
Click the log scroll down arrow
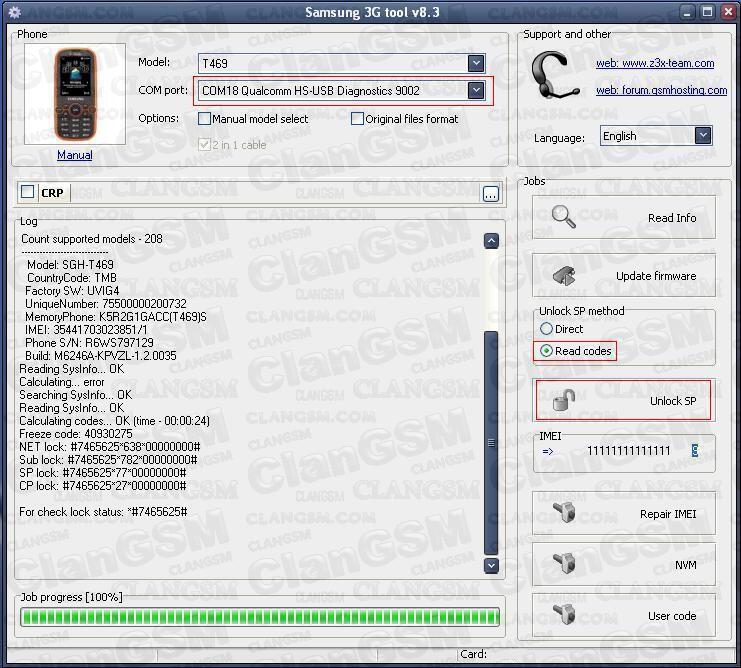pyautogui.click(x=491, y=565)
